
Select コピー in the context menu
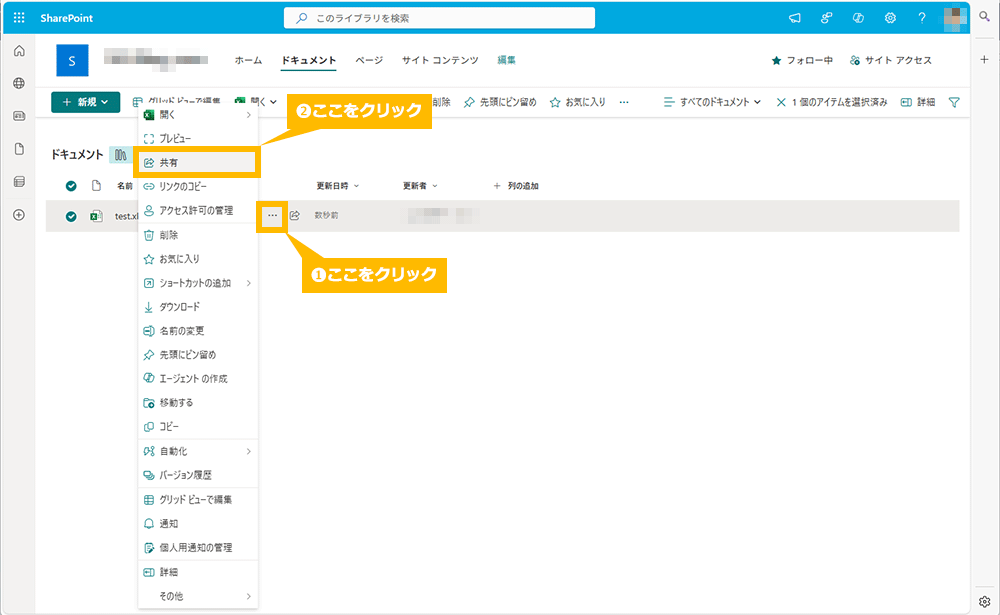198,427
